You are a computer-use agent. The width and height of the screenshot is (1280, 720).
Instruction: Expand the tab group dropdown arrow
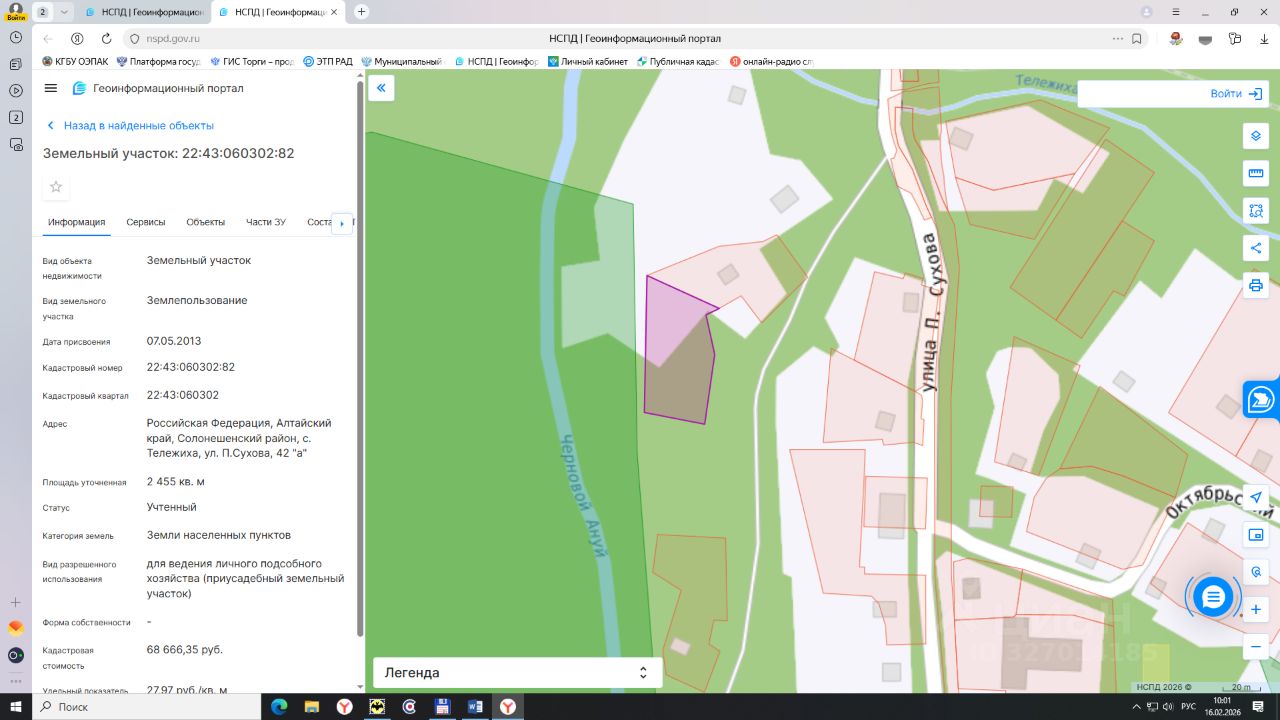(x=65, y=12)
